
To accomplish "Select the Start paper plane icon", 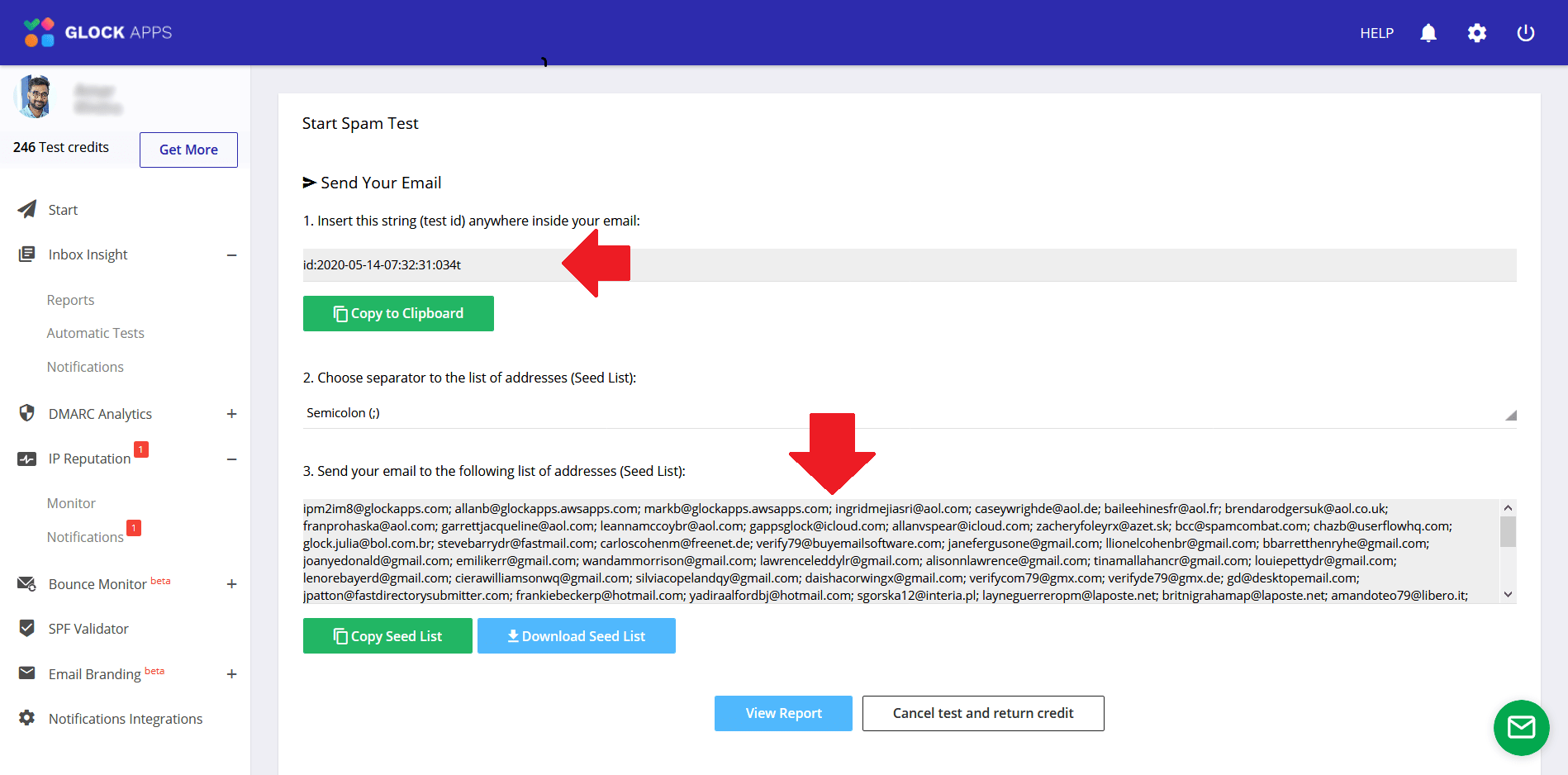I will [x=26, y=209].
